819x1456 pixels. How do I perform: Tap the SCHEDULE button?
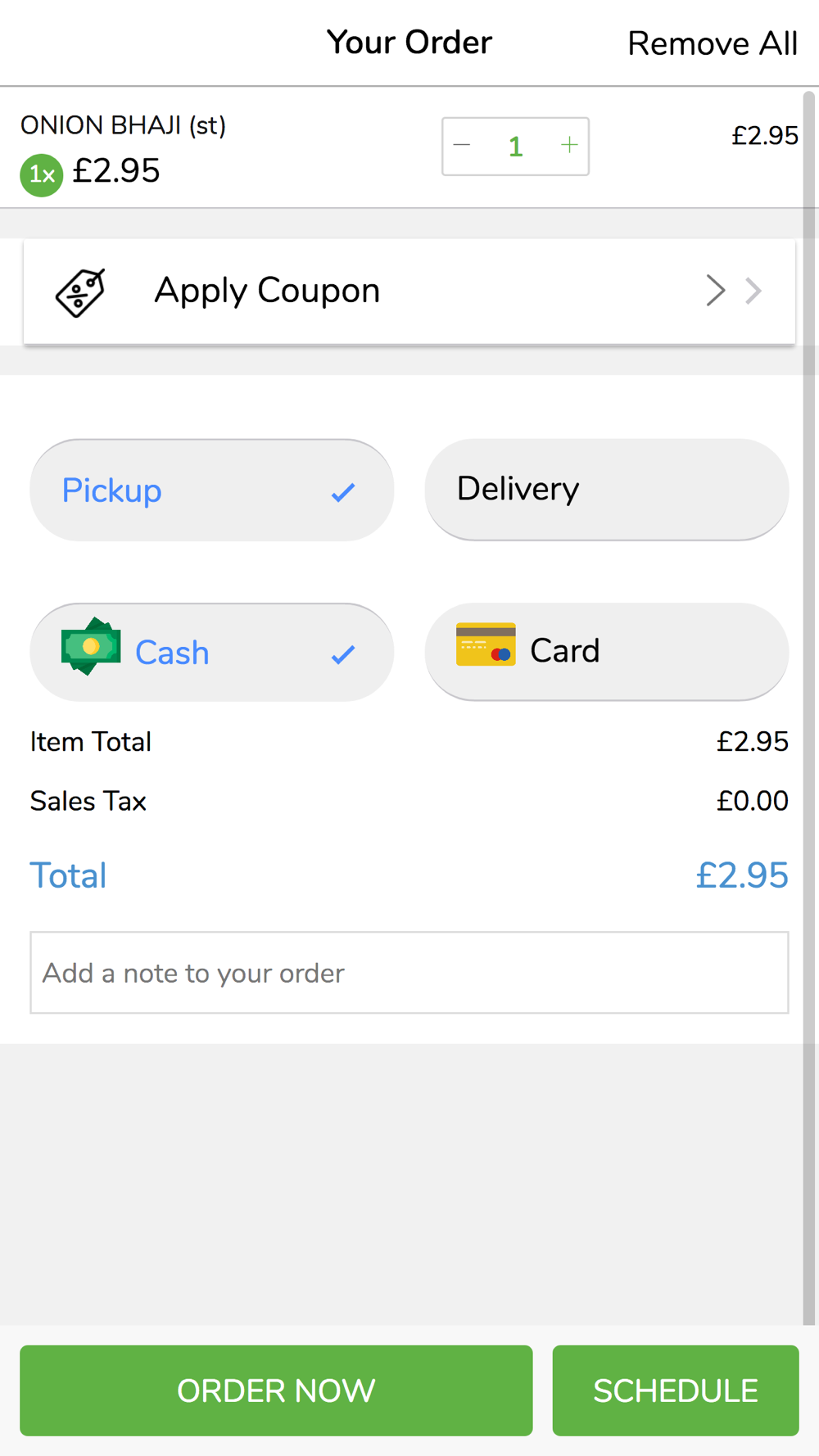coord(675,1390)
